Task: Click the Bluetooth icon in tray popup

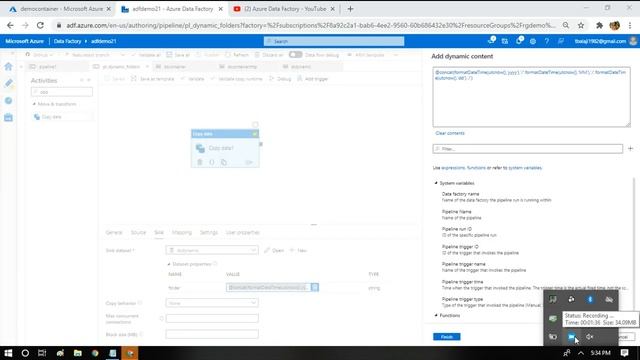Action: pos(590,300)
